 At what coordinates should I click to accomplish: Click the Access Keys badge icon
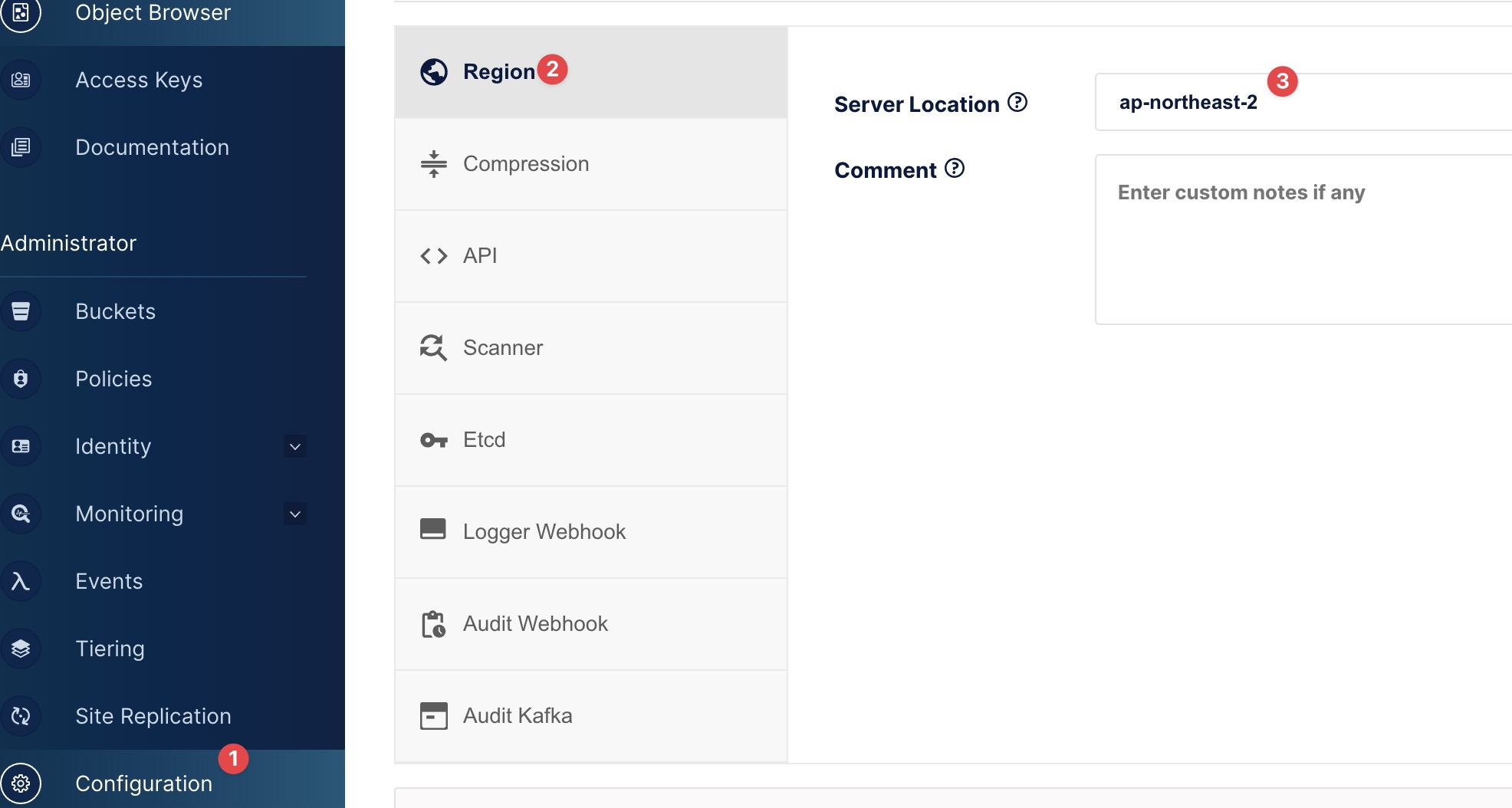pyautogui.click(x=21, y=80)
